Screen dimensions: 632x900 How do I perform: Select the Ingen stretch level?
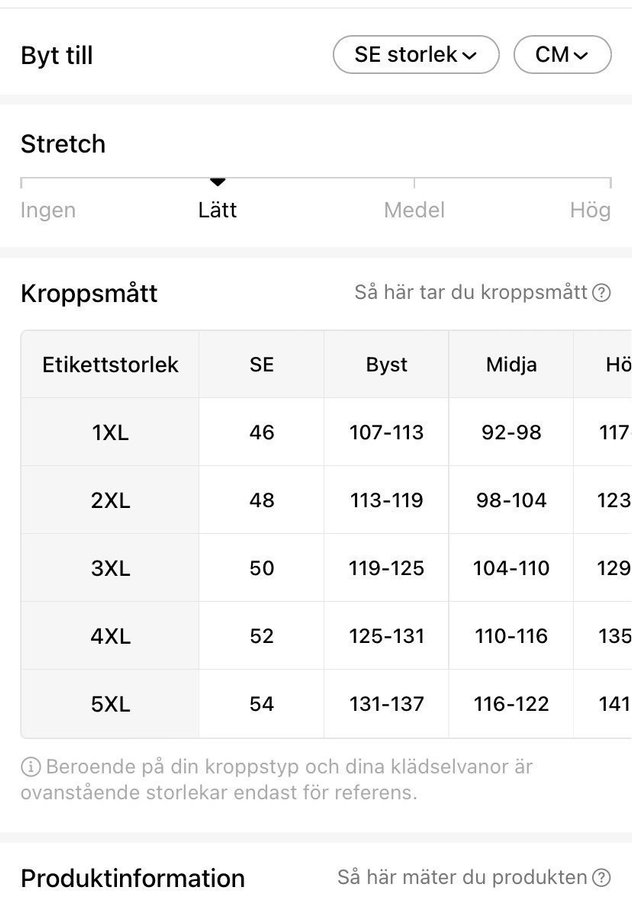48,210
